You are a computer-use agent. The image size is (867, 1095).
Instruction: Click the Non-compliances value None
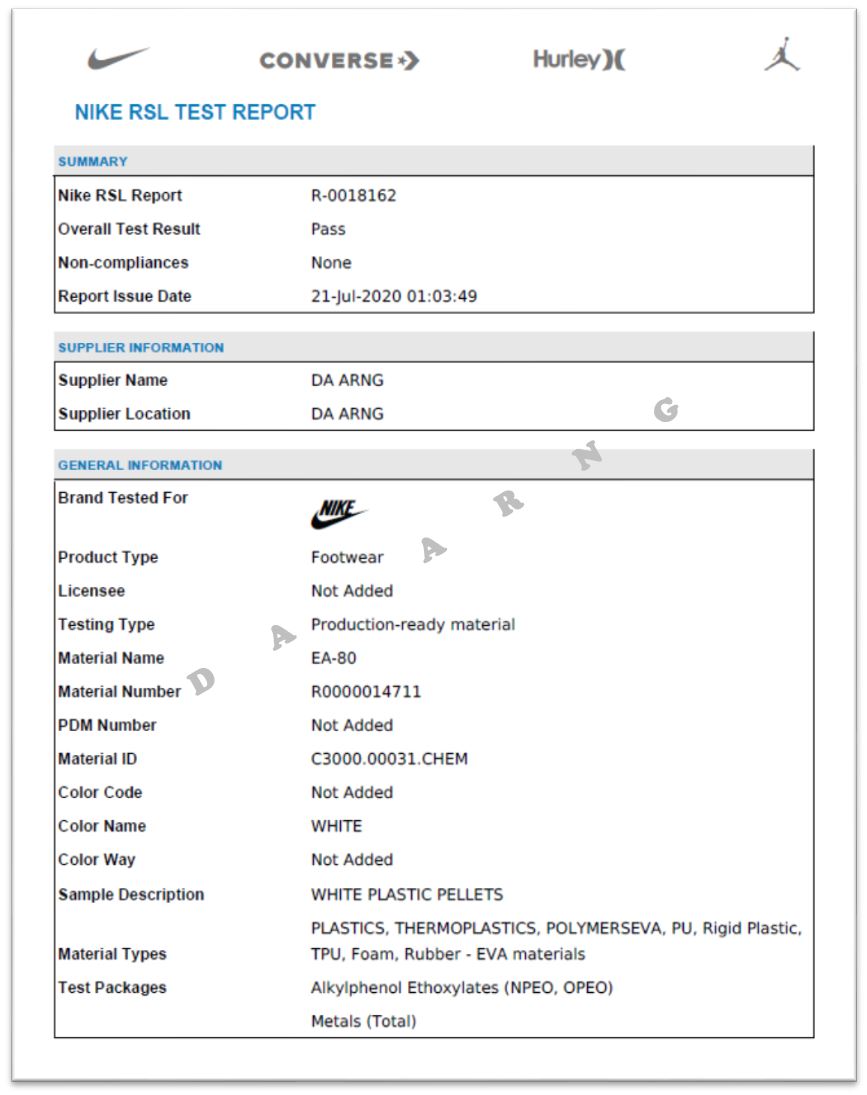pos(331,263)
